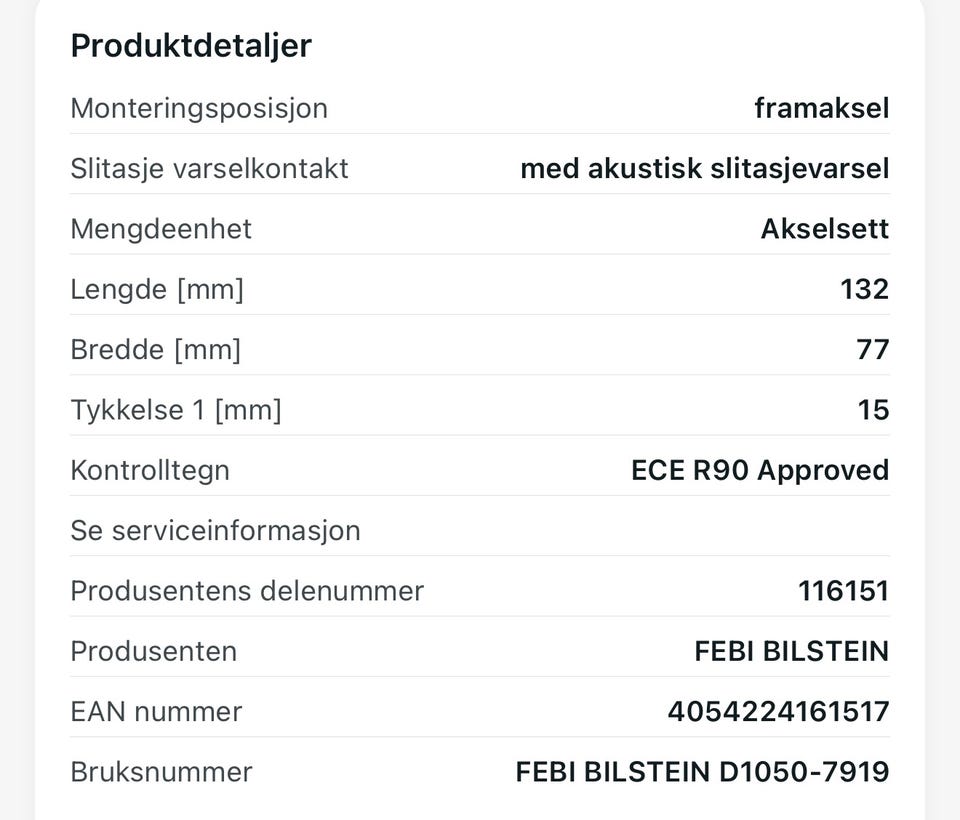Select the Bredde [mm] label

pos(156,350)
